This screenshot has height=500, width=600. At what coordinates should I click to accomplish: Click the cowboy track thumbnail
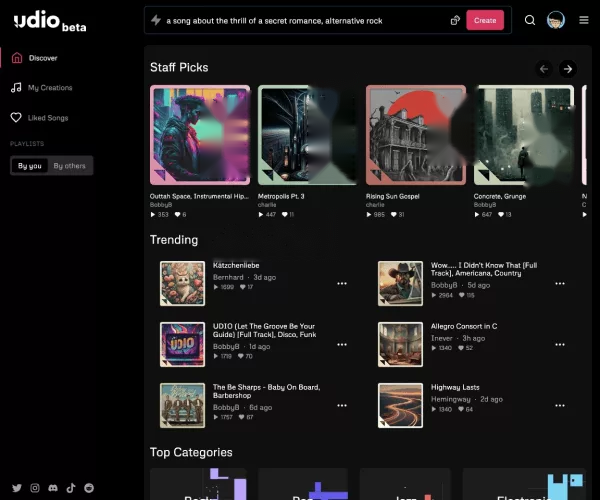tap(400, 283)
